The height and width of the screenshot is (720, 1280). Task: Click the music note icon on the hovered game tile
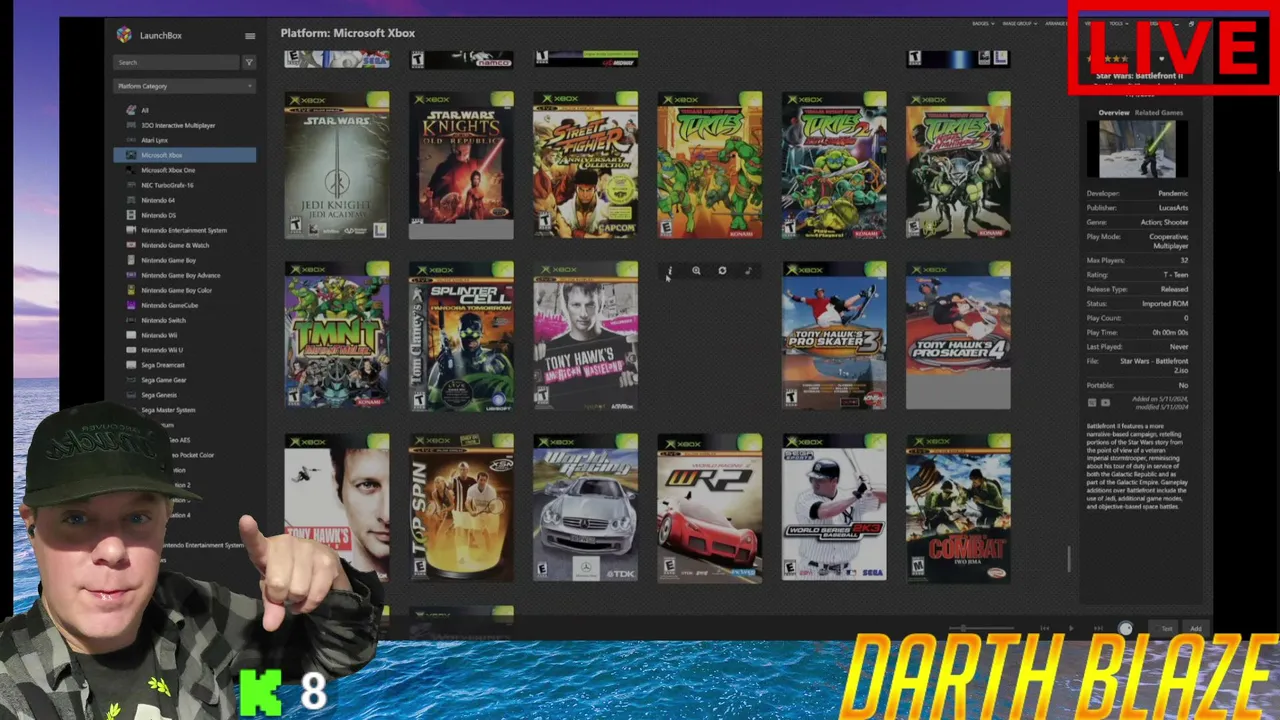748,271
